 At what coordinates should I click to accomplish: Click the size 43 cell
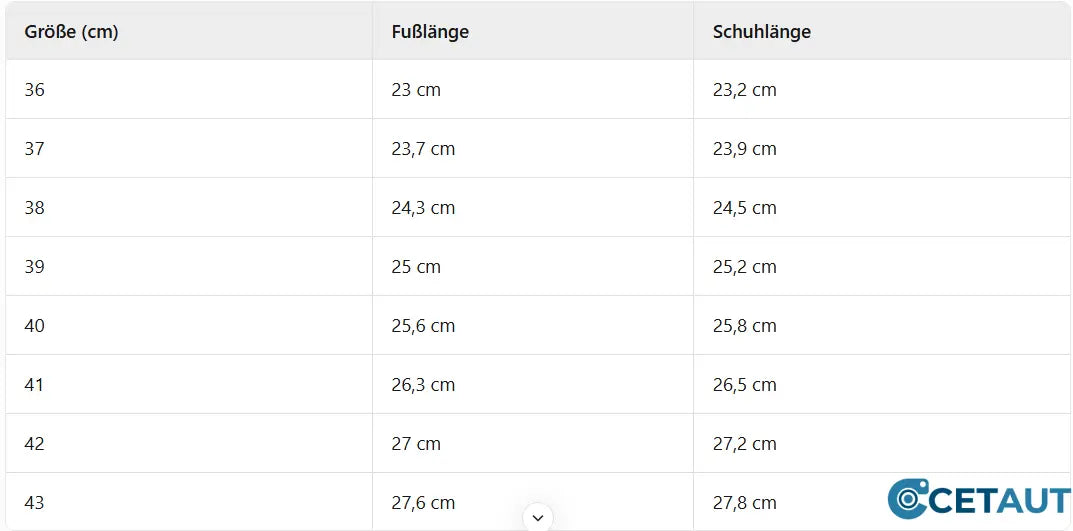coord(35,502)
